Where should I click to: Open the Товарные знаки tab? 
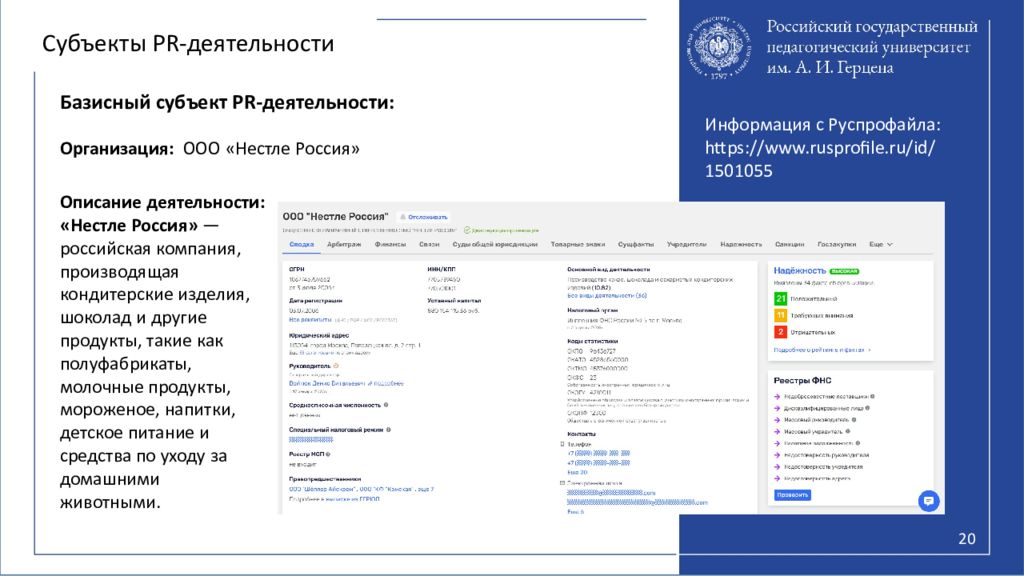(577, 244)
